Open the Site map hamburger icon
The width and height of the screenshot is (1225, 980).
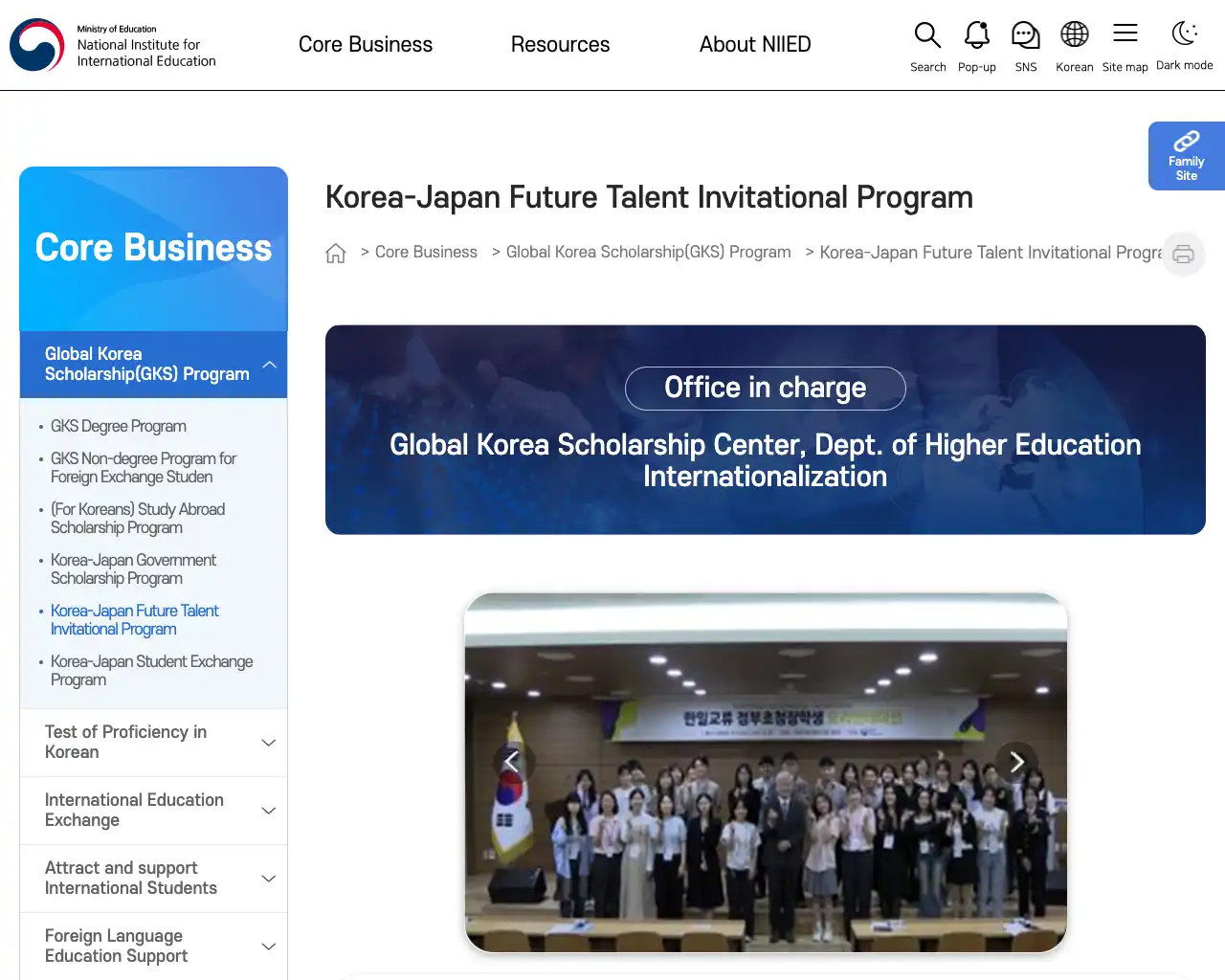(x=1125, y=33)
